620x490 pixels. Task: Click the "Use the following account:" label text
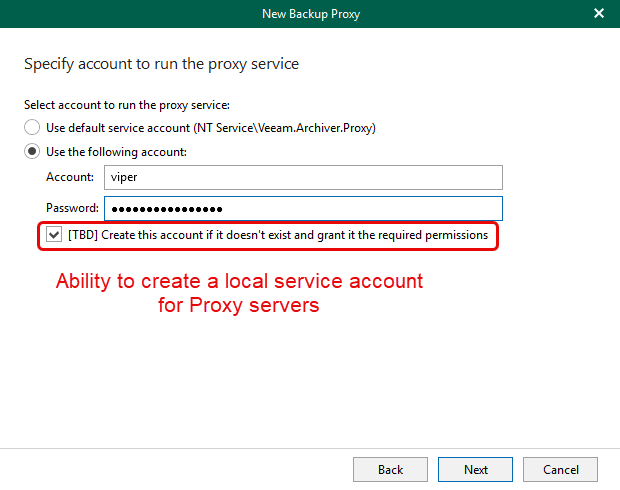116,152
